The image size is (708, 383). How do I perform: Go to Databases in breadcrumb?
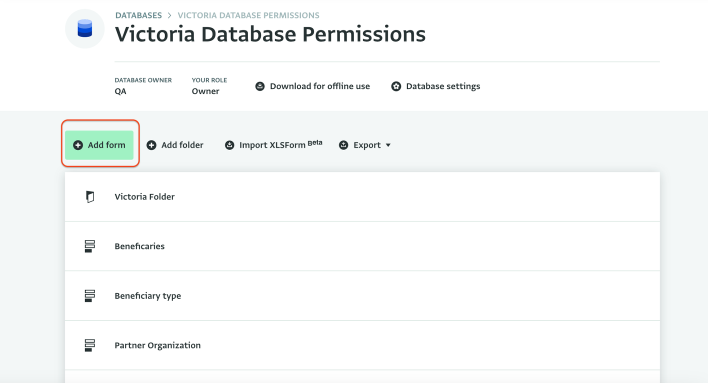click(138, 15)
